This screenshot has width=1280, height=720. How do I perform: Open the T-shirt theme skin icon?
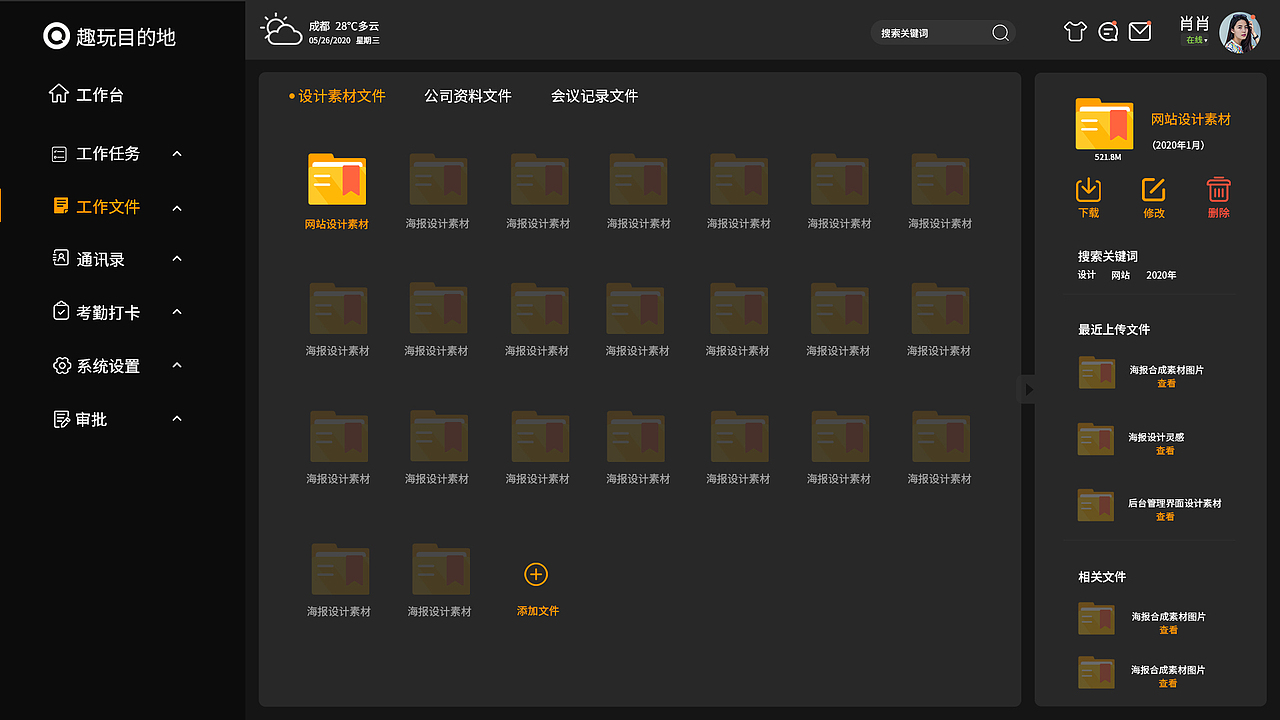point(1075,32)
